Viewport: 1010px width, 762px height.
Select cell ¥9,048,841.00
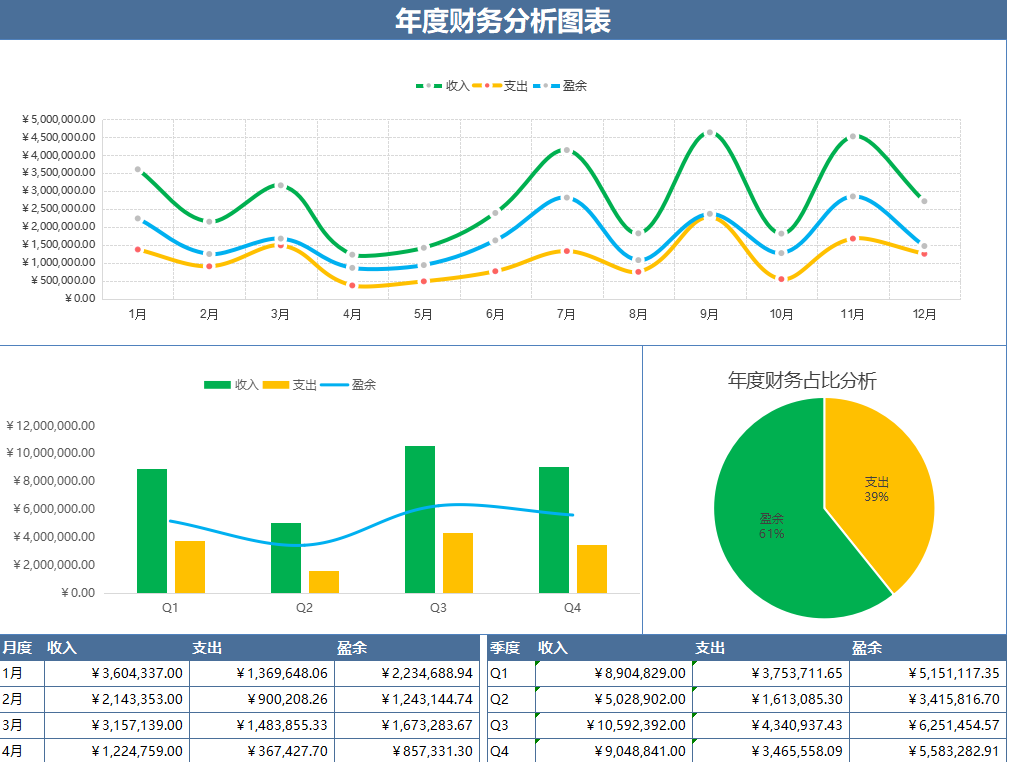pyautogui.click(x=614, y=751)
